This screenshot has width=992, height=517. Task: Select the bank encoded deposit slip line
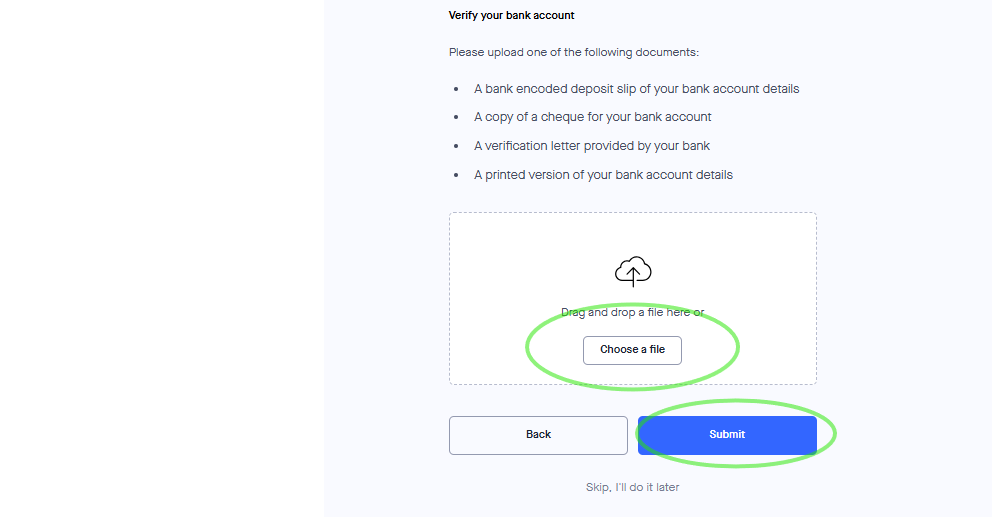(636, 89)
